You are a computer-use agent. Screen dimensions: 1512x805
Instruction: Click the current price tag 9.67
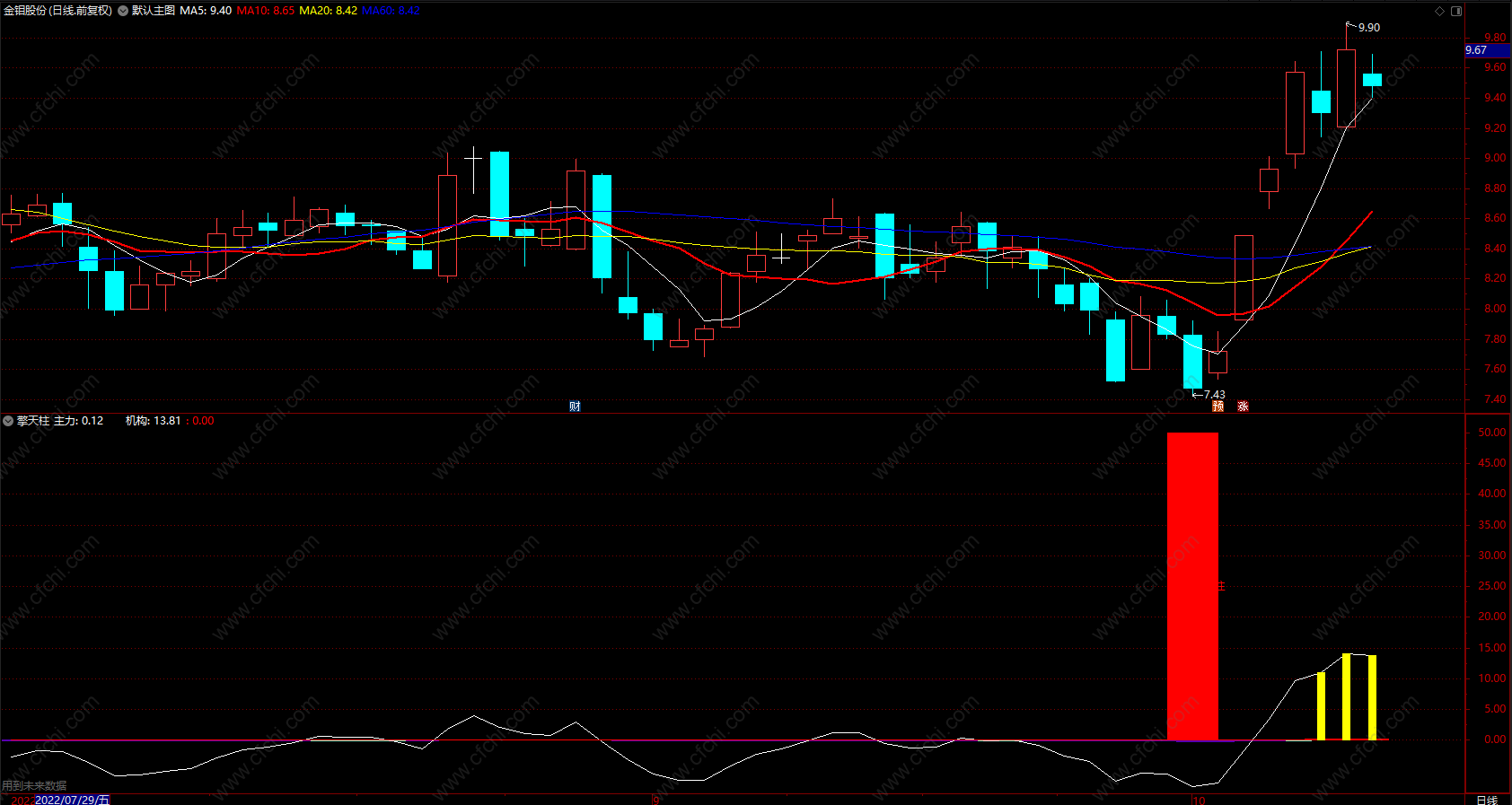point(1487,50)
